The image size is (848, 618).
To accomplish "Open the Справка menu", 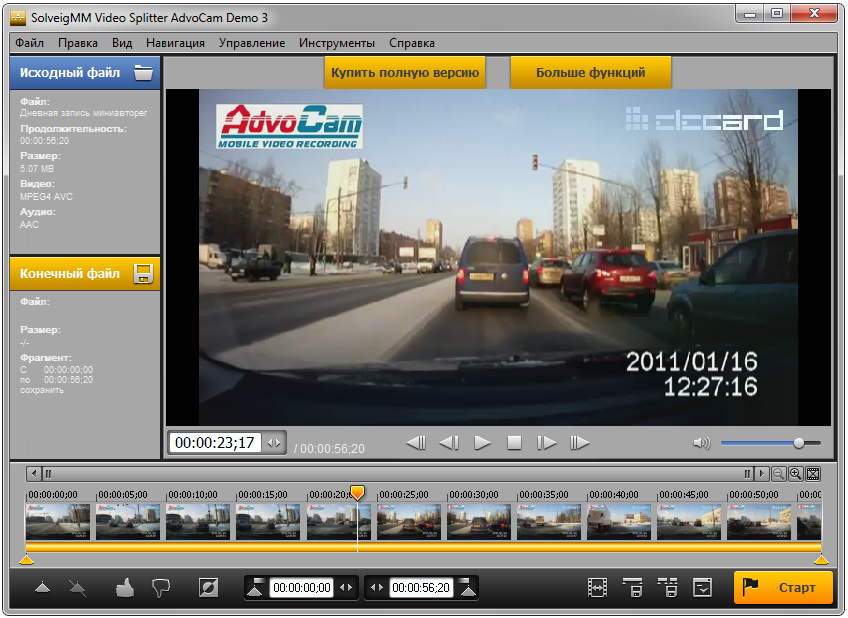I will coord(412,43).
